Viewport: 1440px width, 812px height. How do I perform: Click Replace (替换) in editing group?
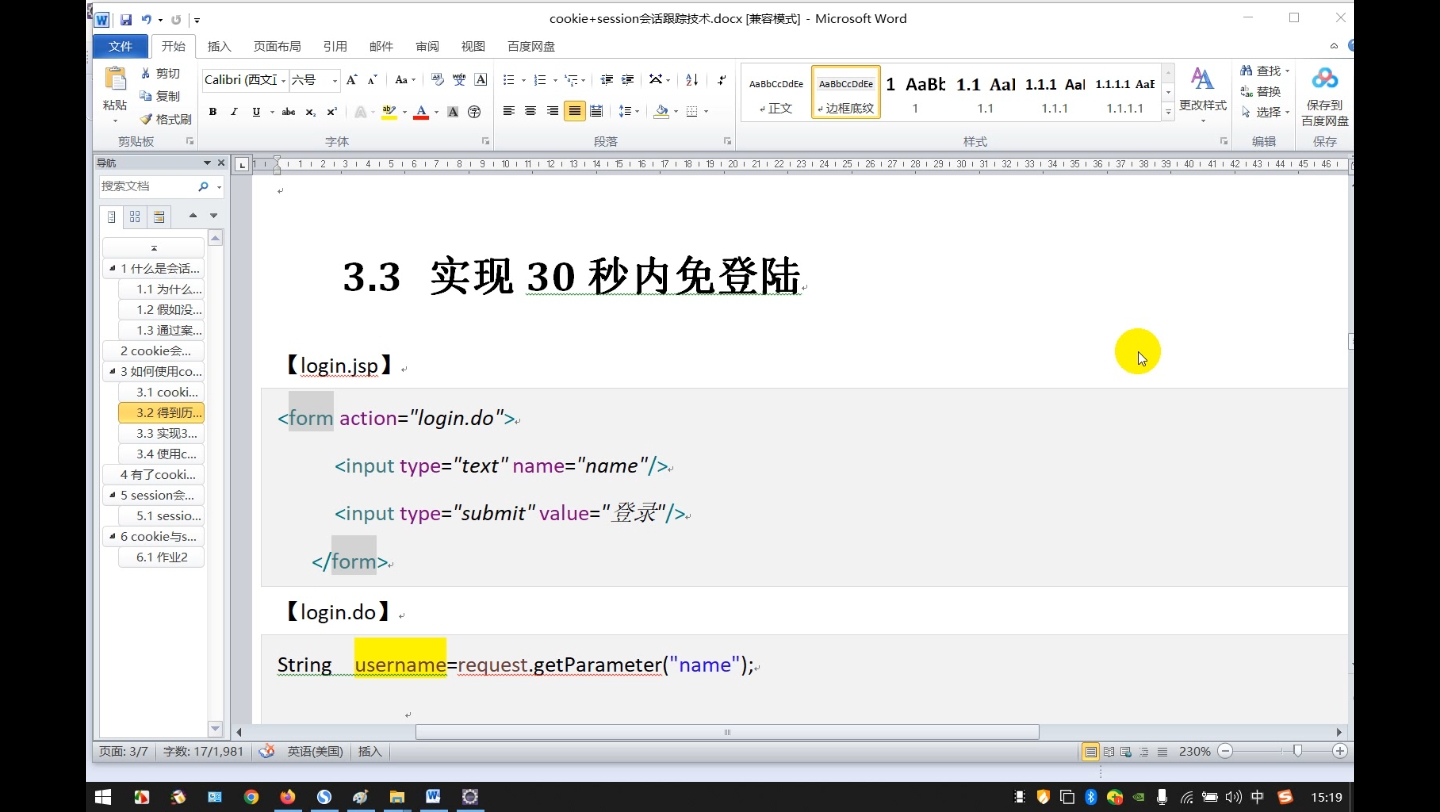(1261, 91)
